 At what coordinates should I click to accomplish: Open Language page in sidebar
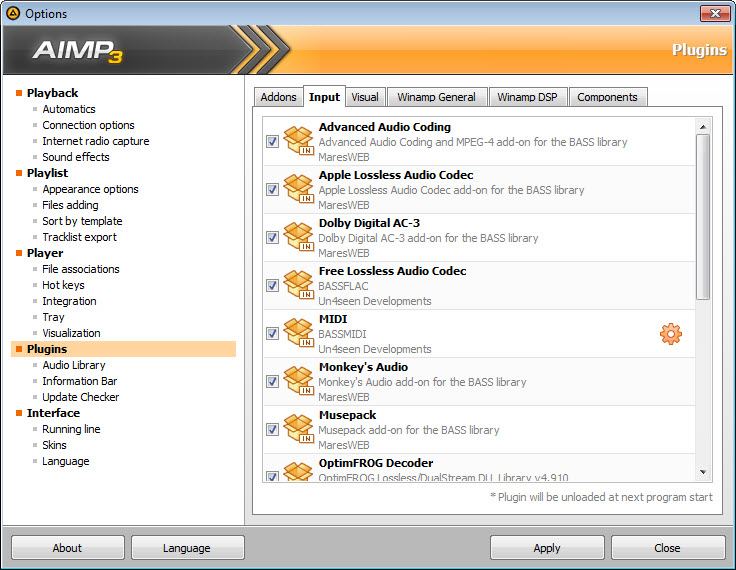coord(66,461)
